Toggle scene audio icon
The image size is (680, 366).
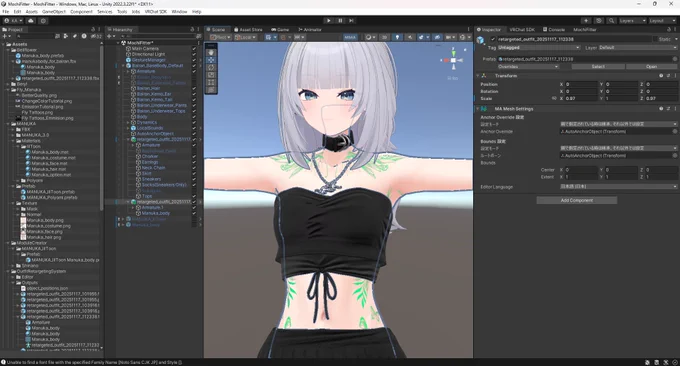pos(409,37)
